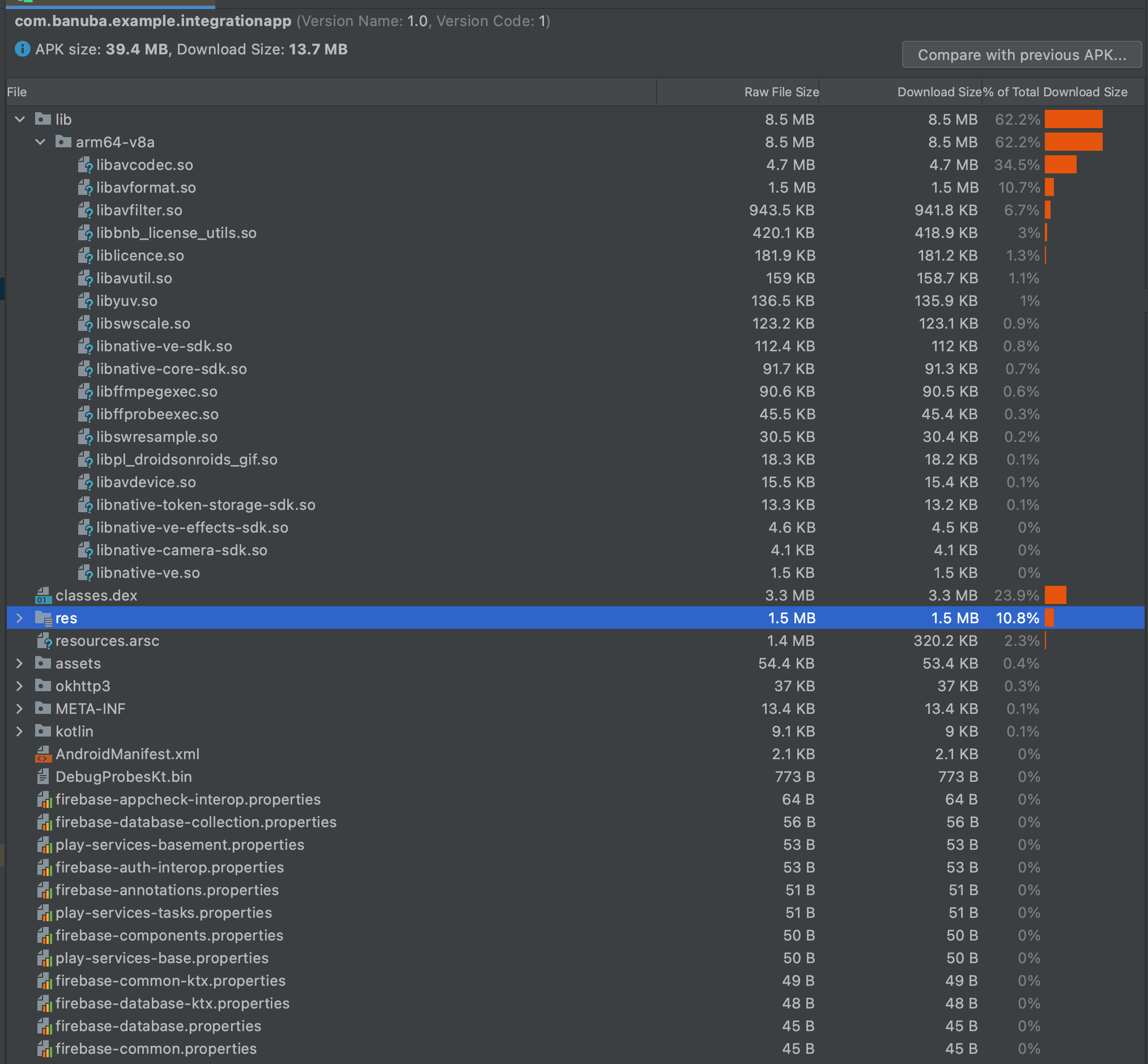Click the 23.9% value for classes.dex

(1017, 595)
